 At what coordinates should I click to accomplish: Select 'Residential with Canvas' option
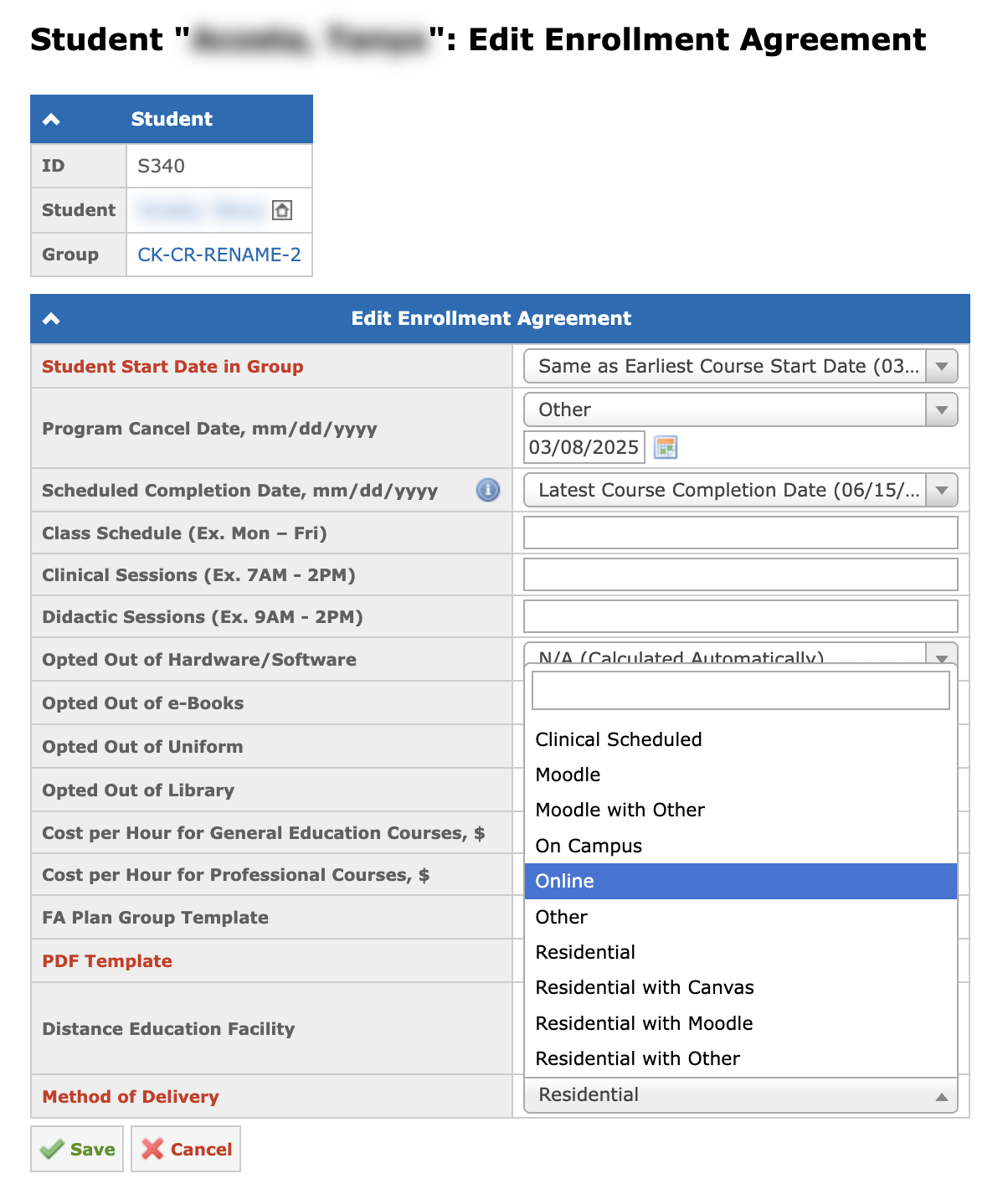point(741,987)
